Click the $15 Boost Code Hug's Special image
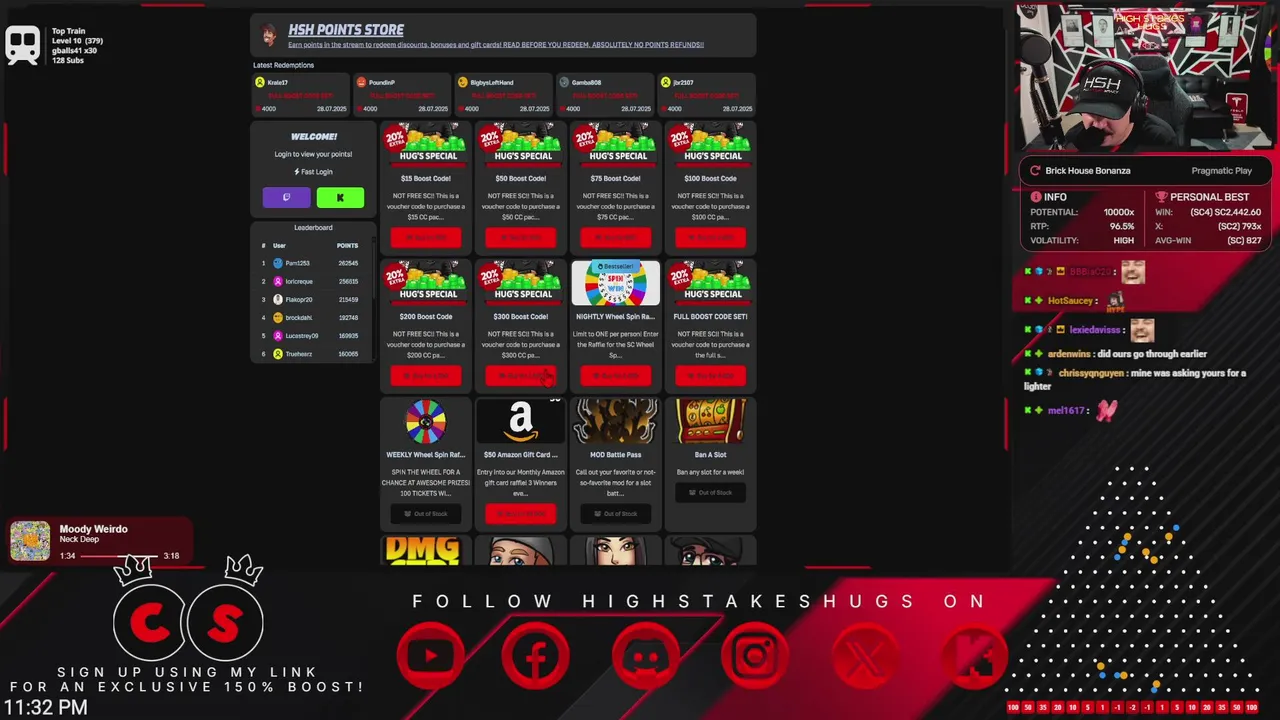The height and width of the screenshot is (720, 1280). (x=426, y=145)
